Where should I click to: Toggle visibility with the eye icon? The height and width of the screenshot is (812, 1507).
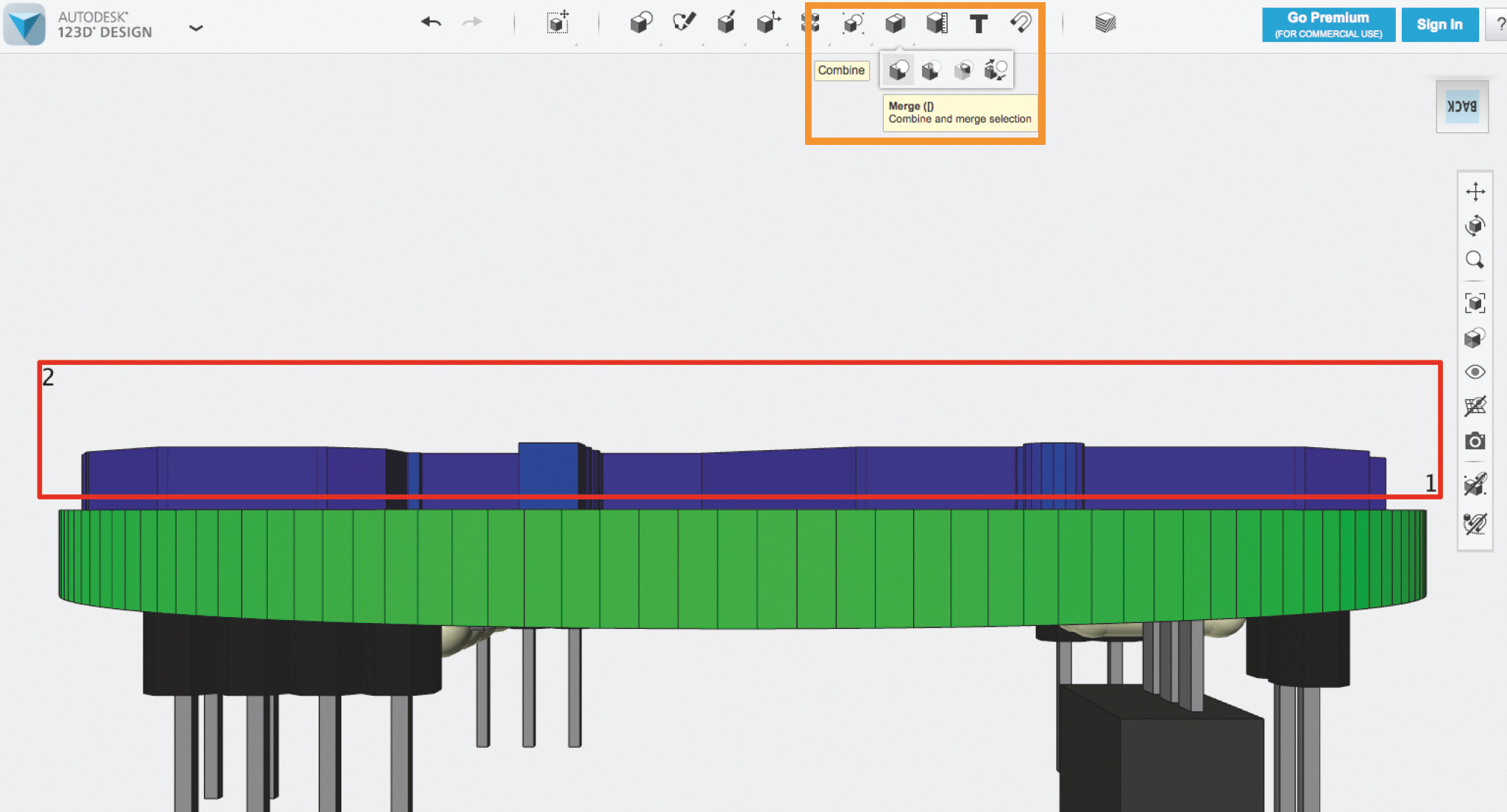coord(1475,372)
